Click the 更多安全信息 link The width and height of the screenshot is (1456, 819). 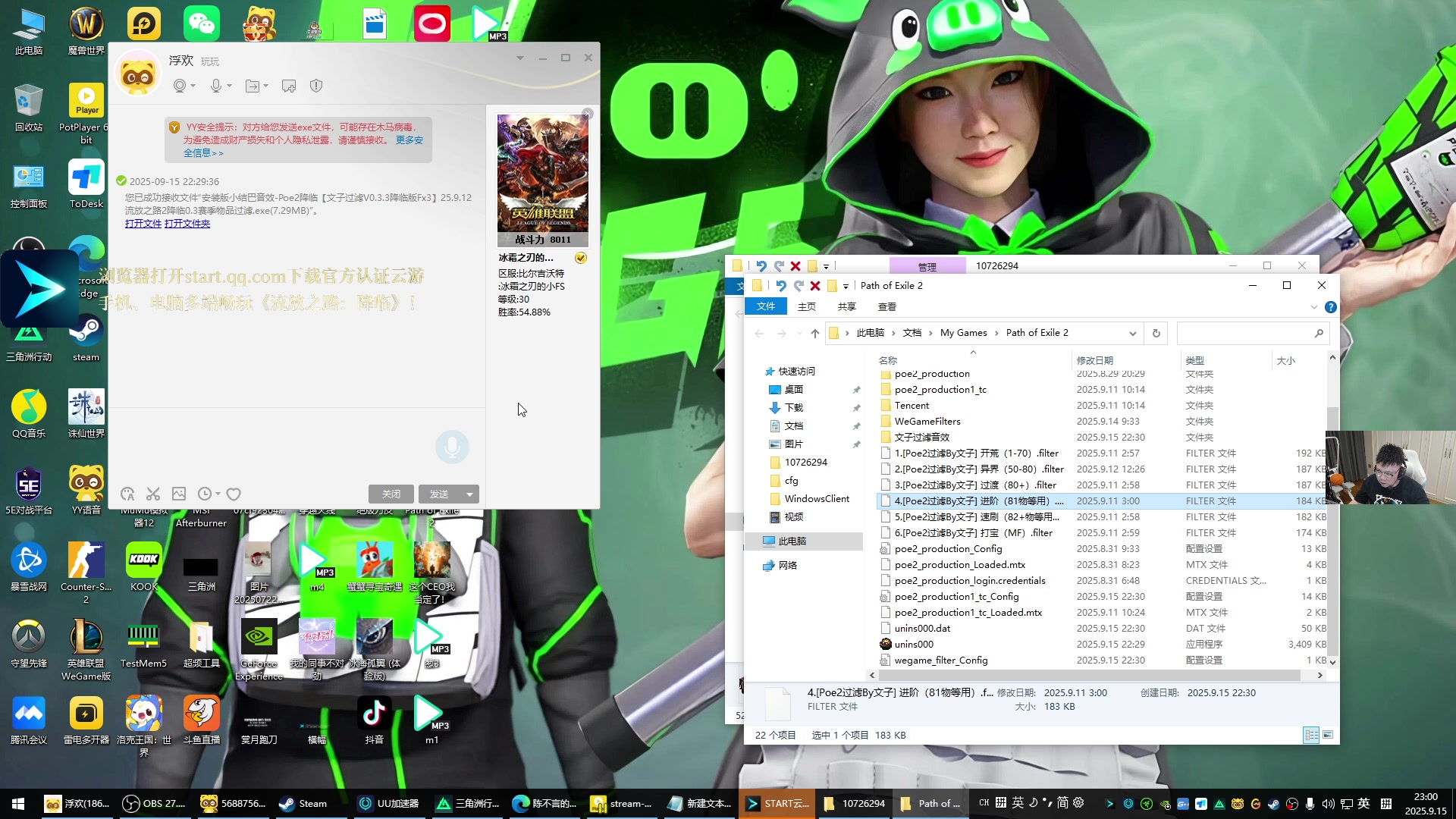(409, 140)
